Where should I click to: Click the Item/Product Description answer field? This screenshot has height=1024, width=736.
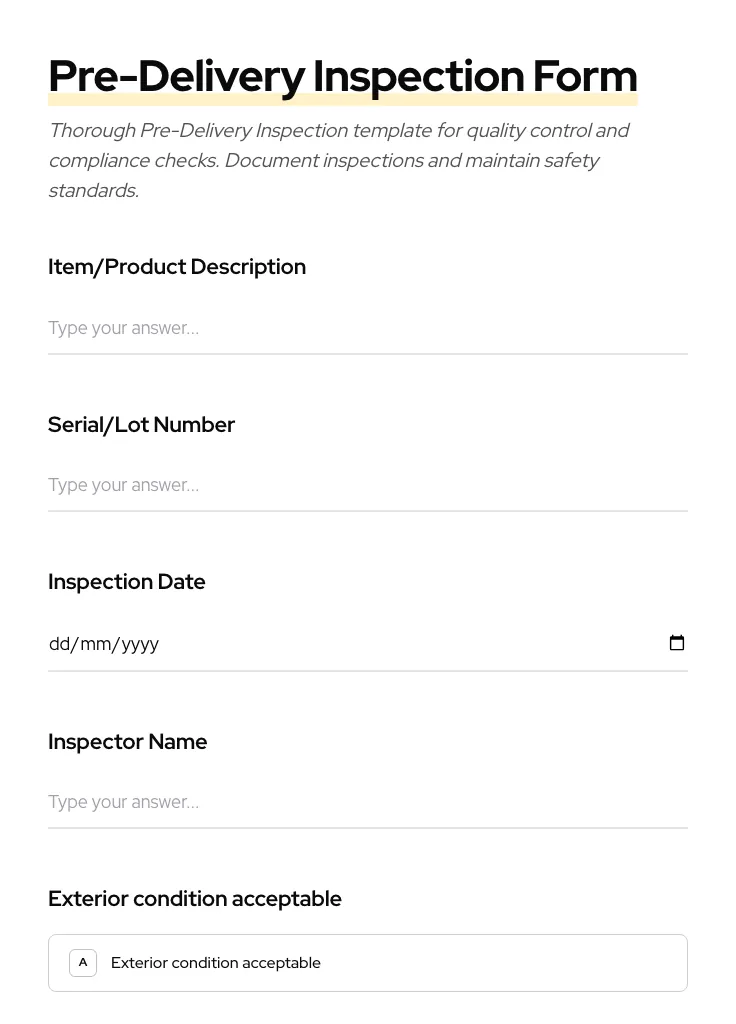367,328
